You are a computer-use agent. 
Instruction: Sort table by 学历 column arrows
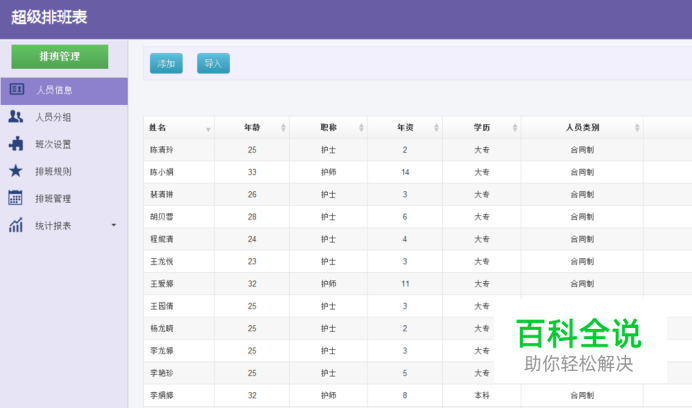(x=515, y=128)
